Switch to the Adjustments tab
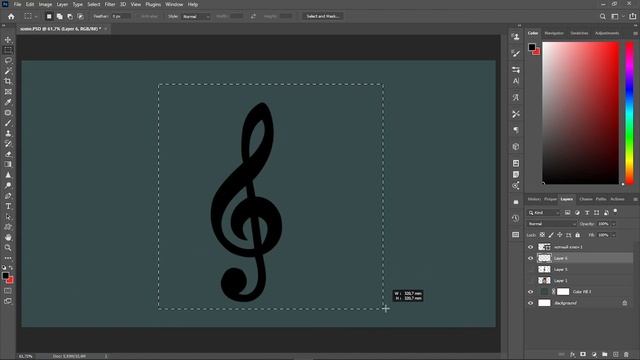The height and width of the screenshot is (360, 640). [607, 33]
